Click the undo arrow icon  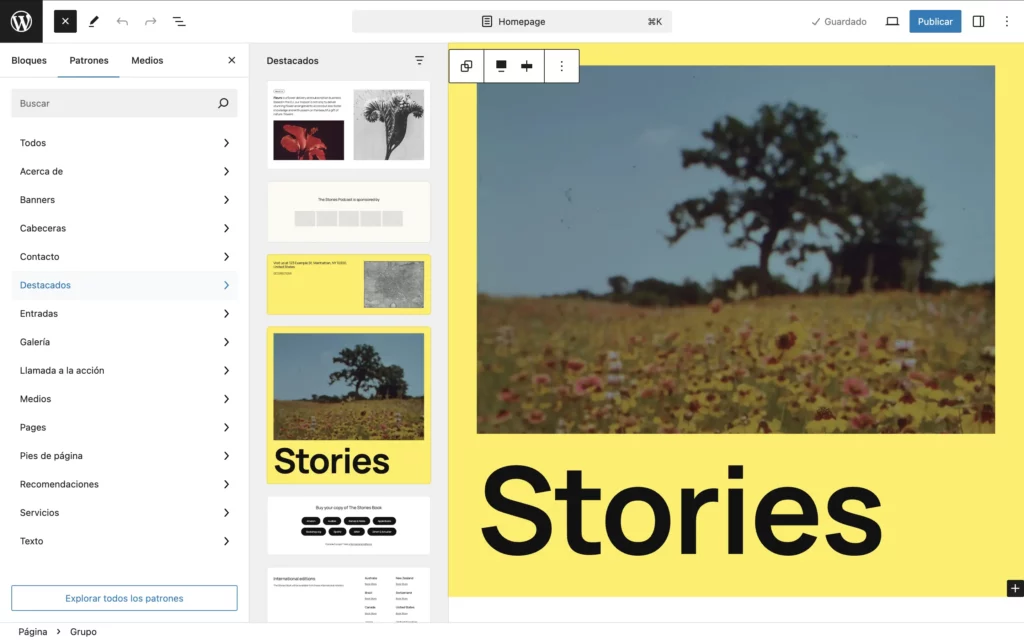tap(122, 21)
